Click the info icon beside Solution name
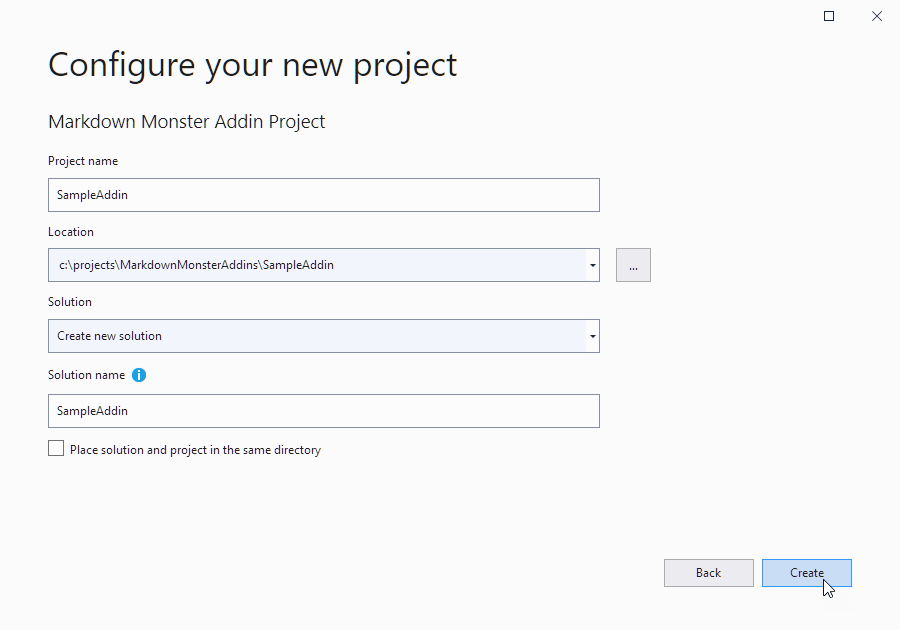This screenshot has height=630, width=900. point(139,375)
